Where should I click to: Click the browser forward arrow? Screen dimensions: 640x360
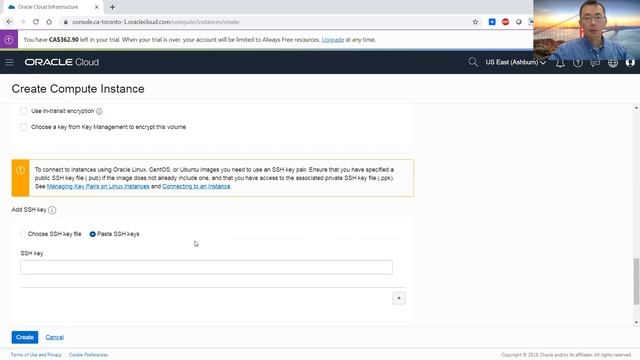[22, 22]
